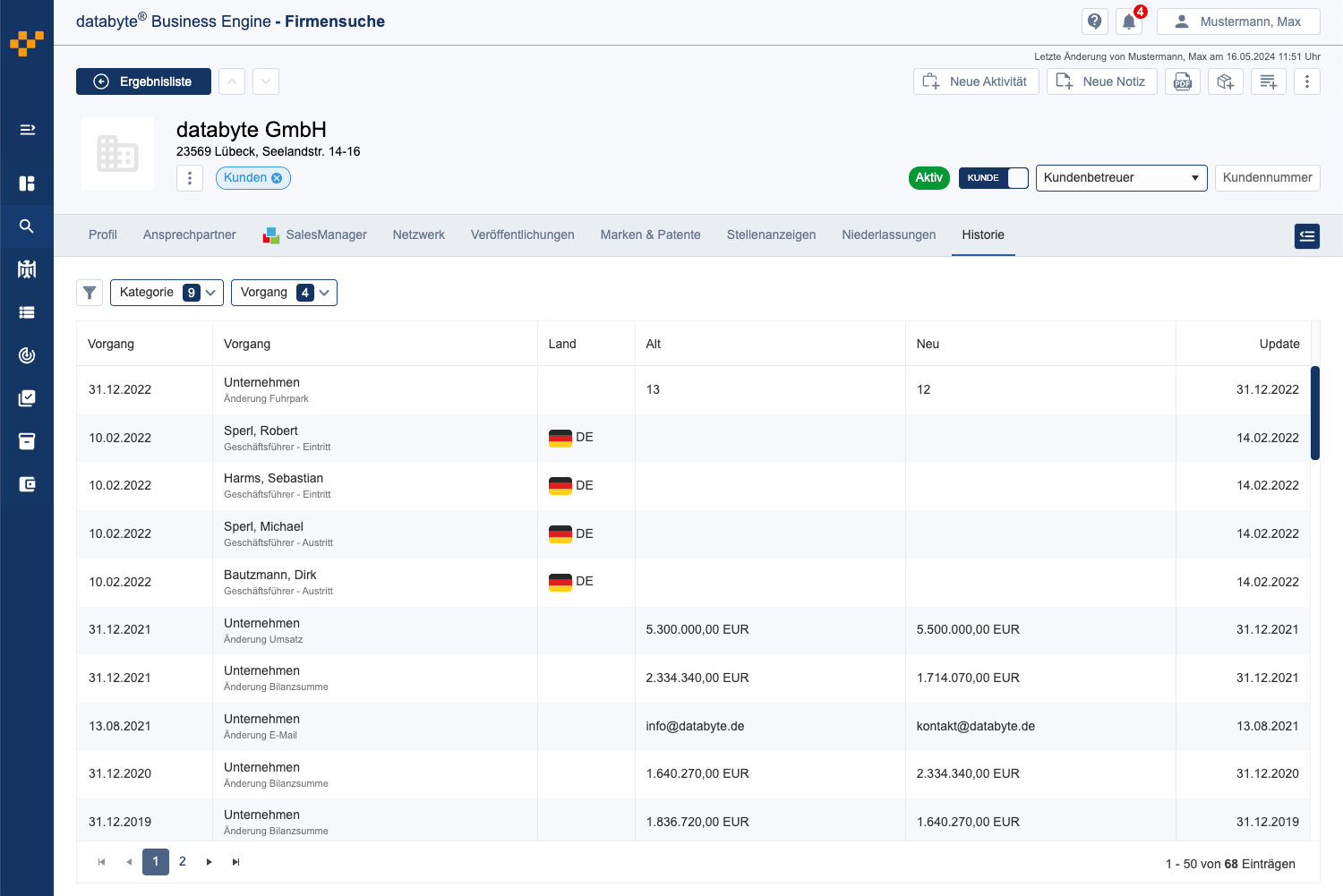Open the help question mark icon
Image resolution: width=1343 pixels, height=896 pixels.
[1095, 21]
